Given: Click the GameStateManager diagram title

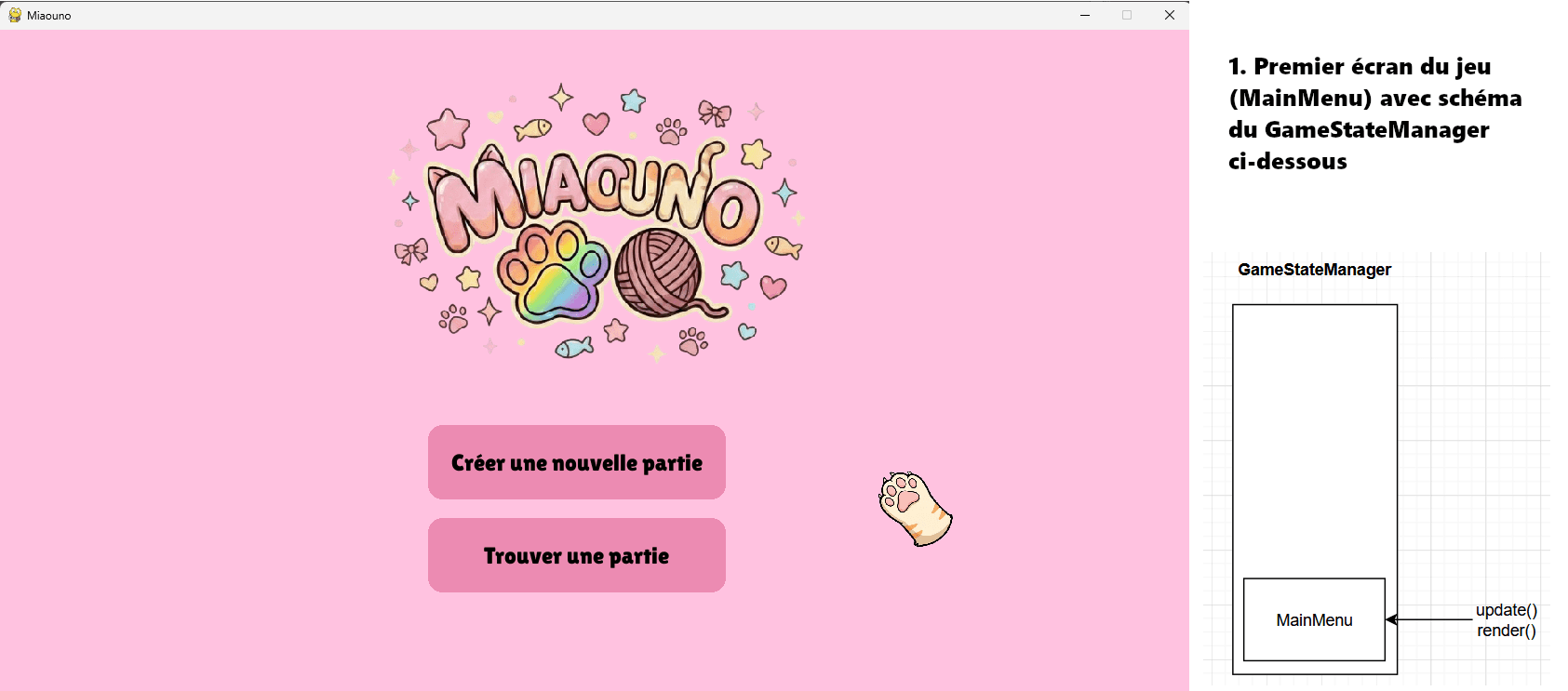Looking at the screenshot, I should 1314,270.
